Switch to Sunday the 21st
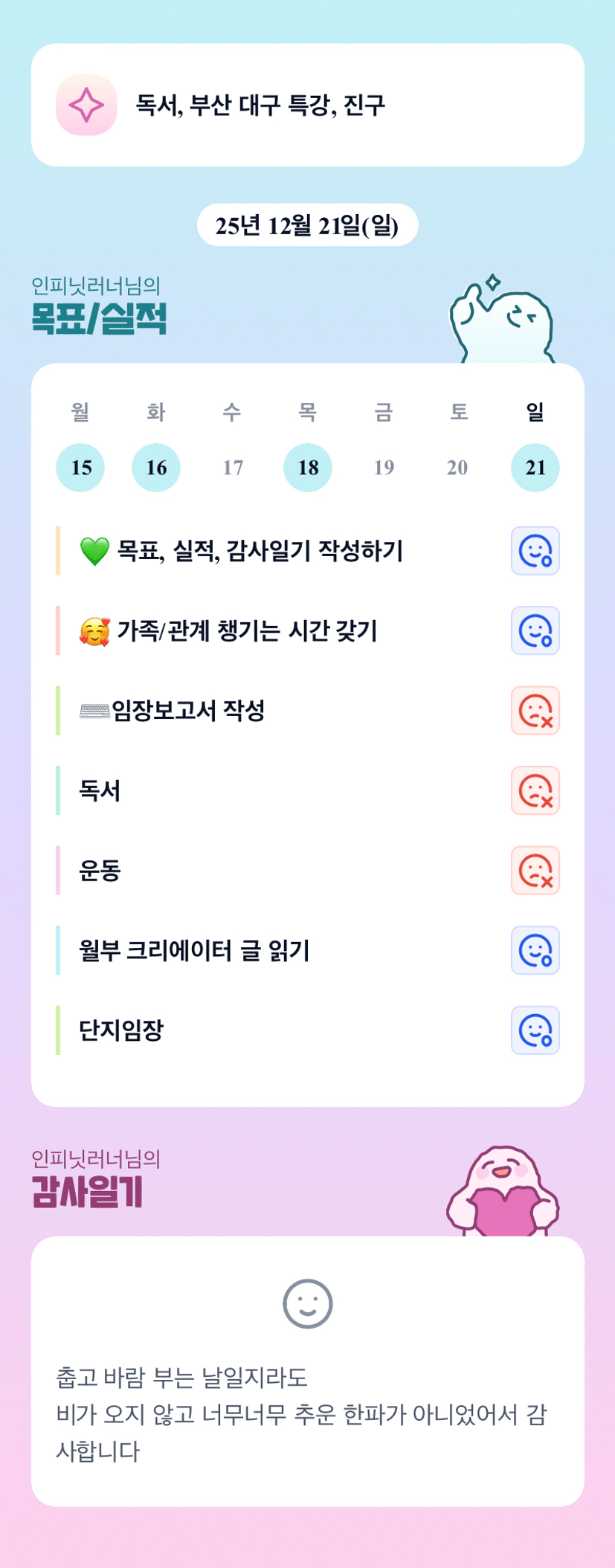This screenshot has height=1568, width=615. pyautogui.click(x=535, y=468)
